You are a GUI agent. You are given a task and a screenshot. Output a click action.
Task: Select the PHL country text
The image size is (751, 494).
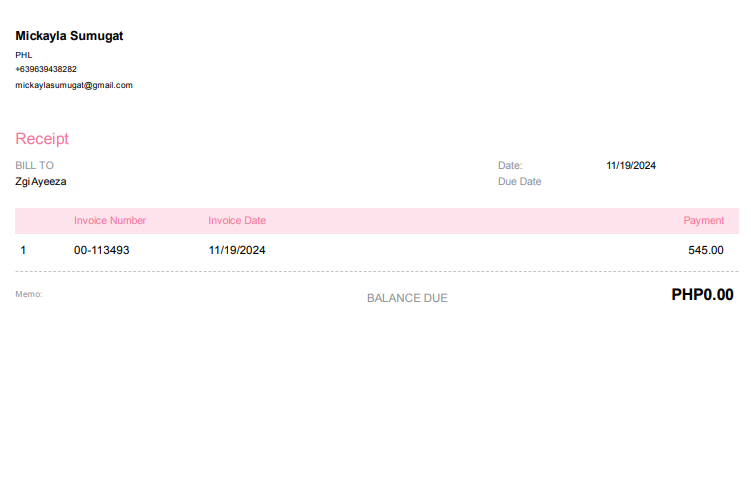[24, 54]
